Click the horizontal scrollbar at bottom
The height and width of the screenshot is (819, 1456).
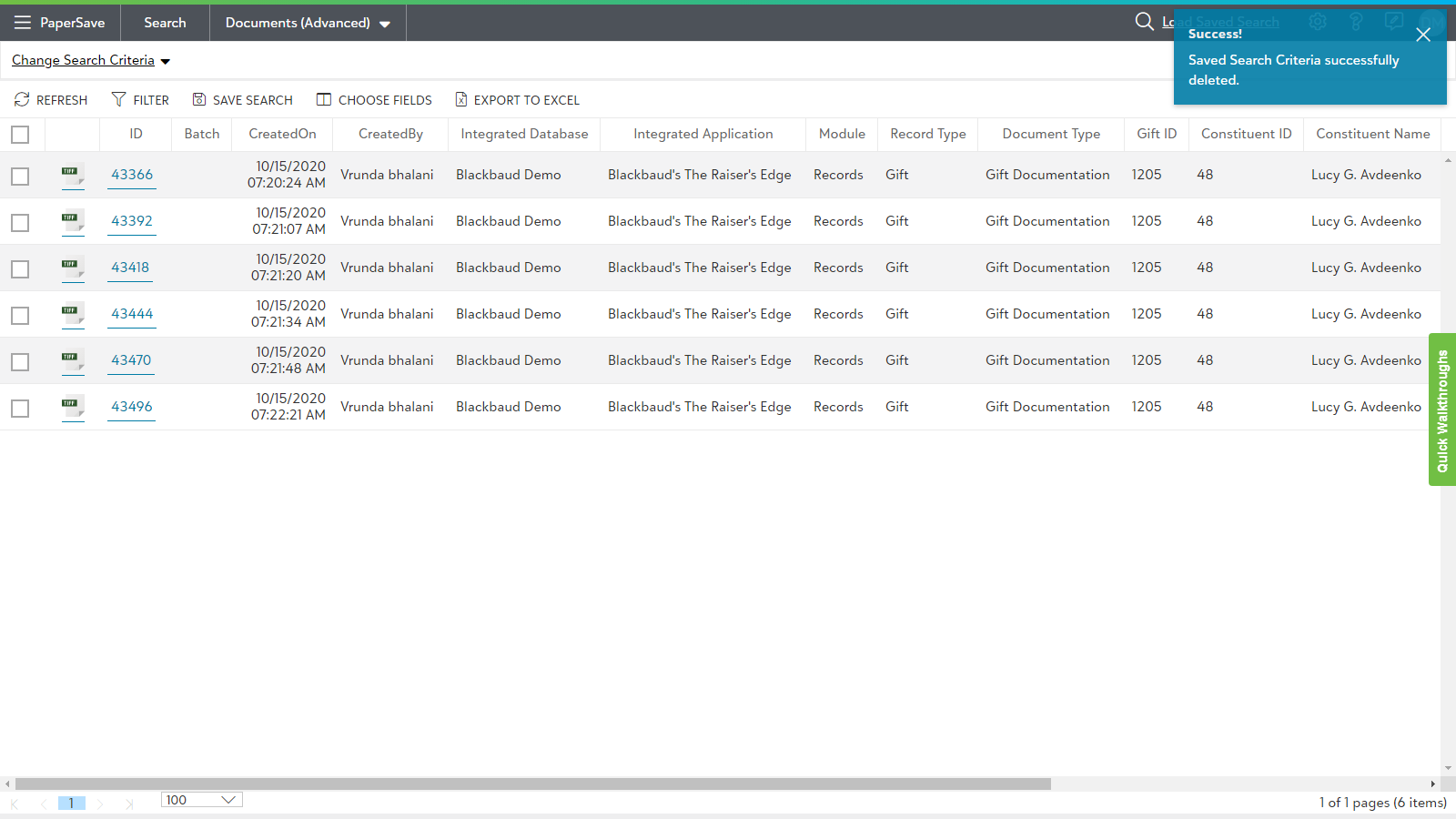coord(532,784)
